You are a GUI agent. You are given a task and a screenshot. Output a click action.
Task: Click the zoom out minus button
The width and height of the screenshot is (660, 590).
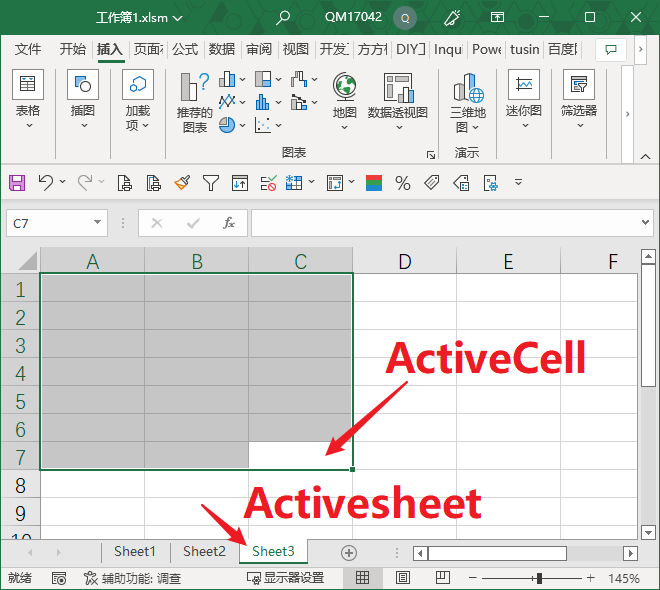tap(472, 578)
